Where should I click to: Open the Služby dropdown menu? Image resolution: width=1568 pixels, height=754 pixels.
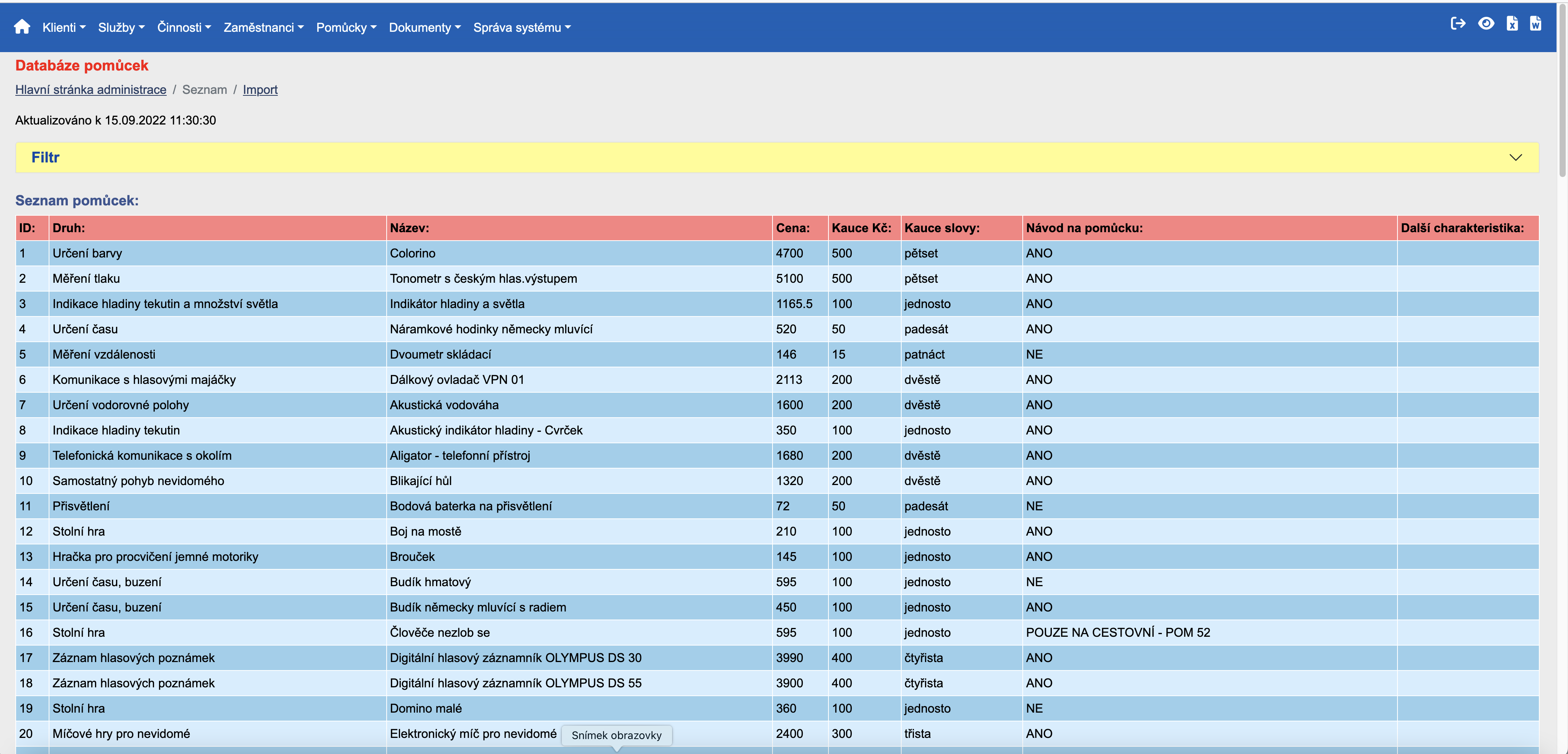click(121, 27)
